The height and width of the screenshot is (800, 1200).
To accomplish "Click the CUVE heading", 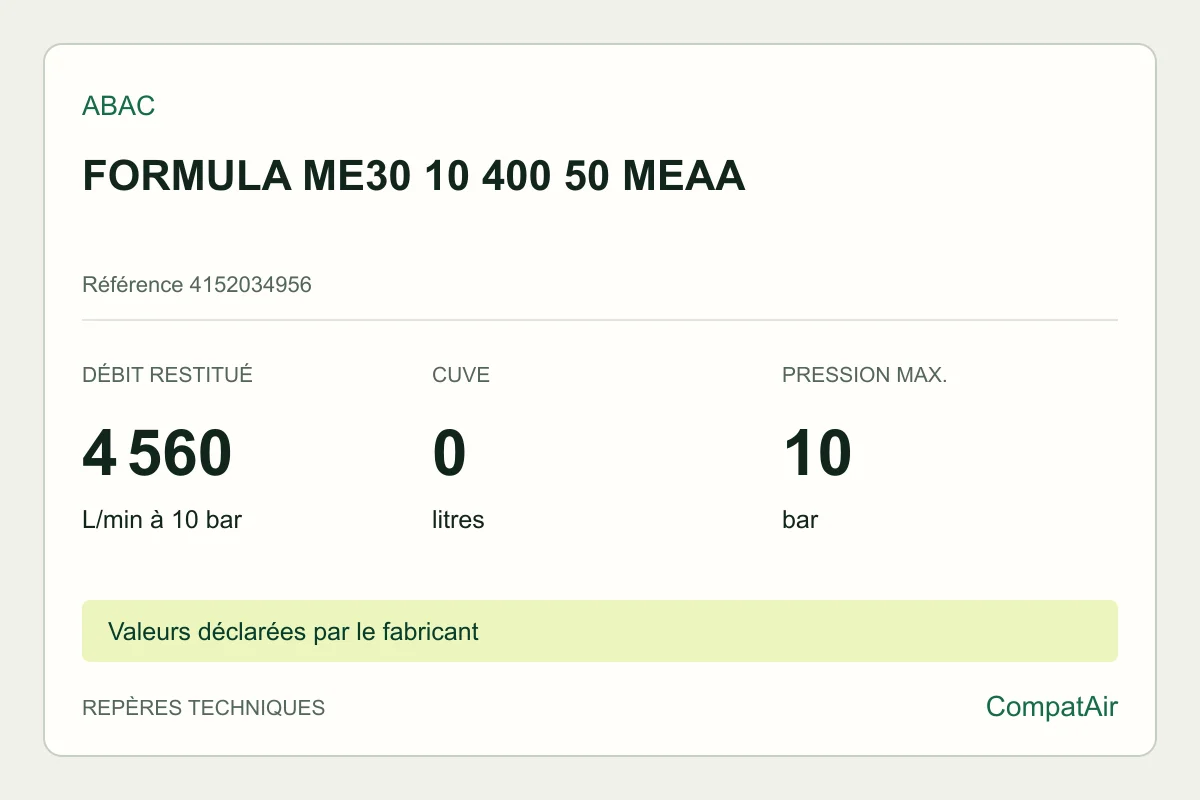I will coord(461,375).
